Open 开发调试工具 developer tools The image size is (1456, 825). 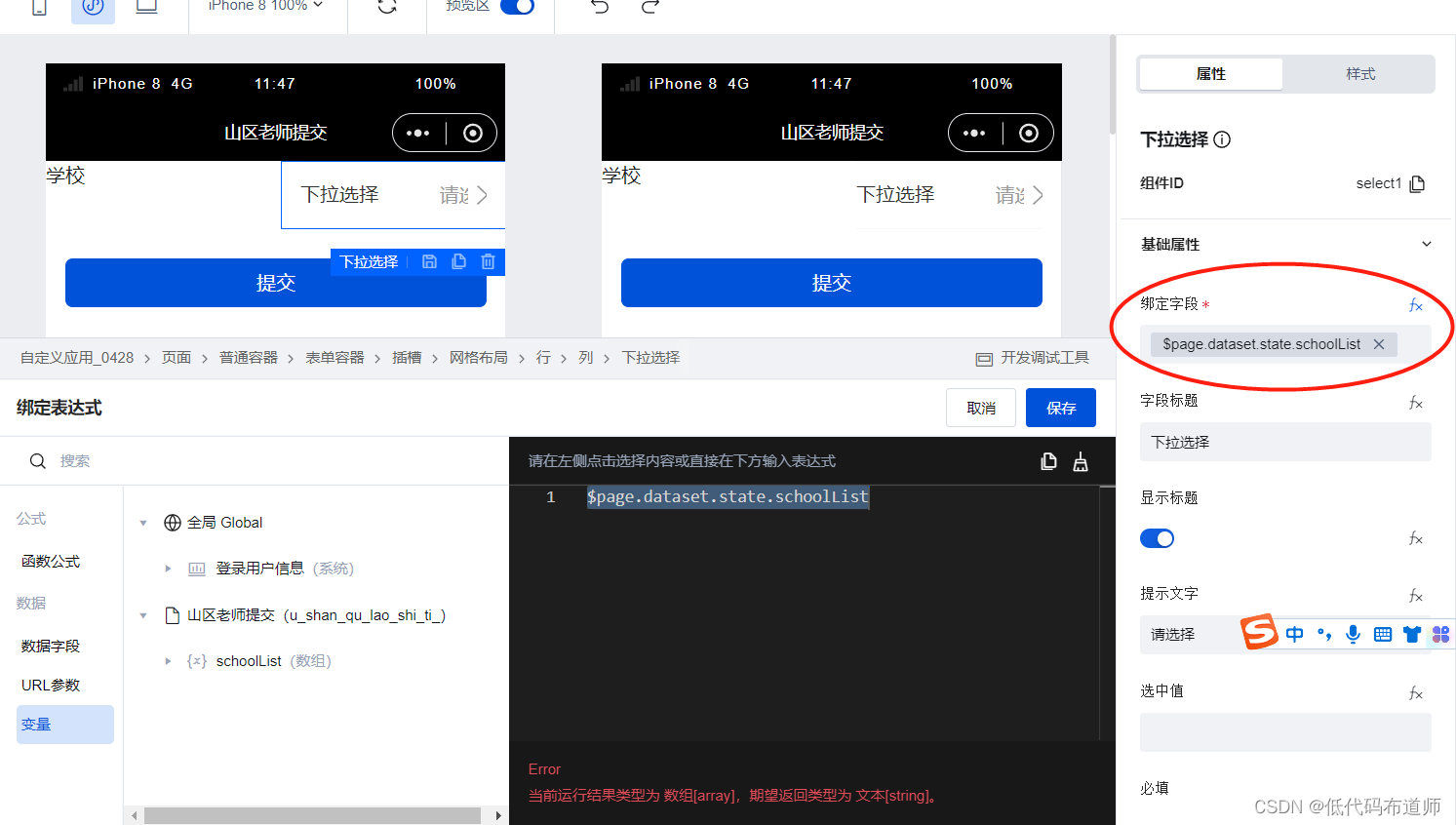1033,358
